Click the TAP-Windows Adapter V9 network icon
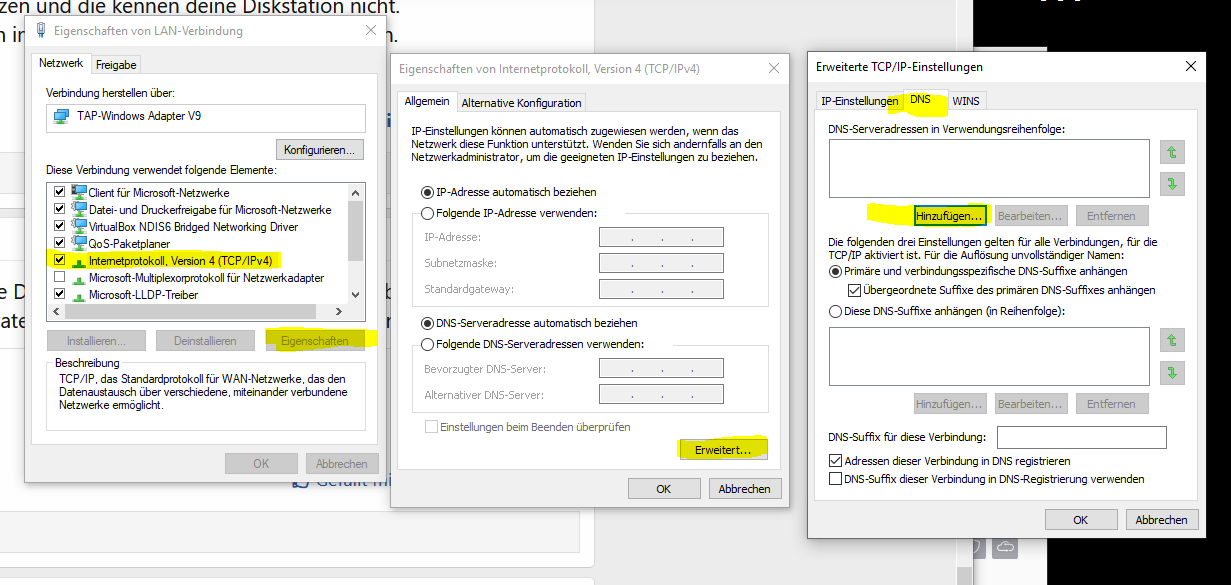Image resolution: width=1231 pixels, height=585 pixels. tap(60, 116)
